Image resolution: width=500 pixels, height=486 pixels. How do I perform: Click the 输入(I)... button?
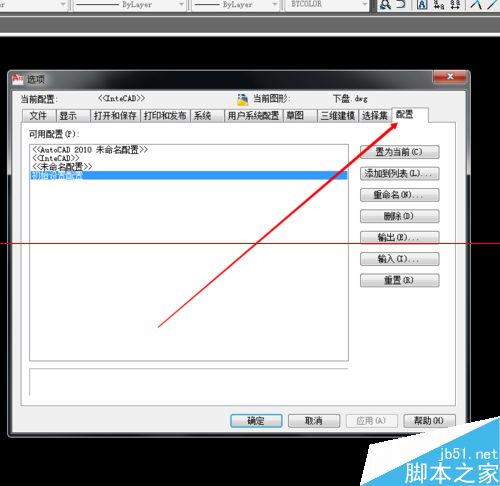pyautogui.click(x=400, y=259)
